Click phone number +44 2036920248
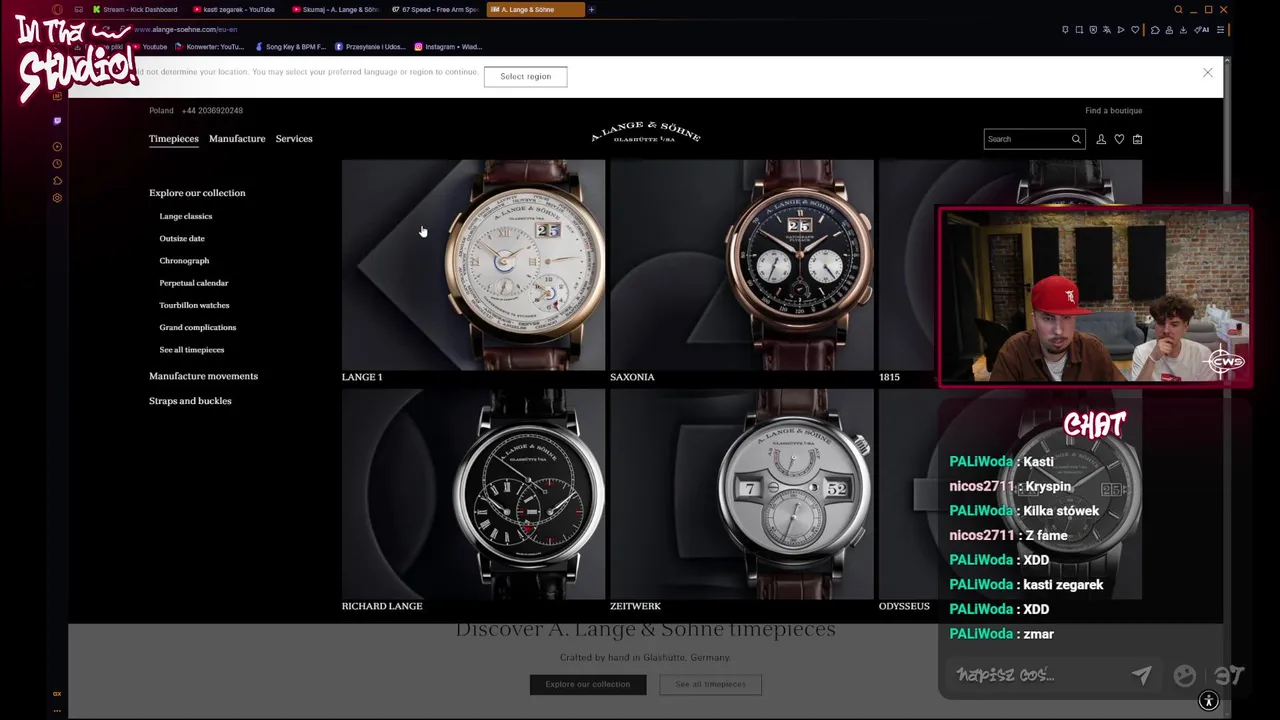This screenshot has height=720, width=1280. point(212,111)
